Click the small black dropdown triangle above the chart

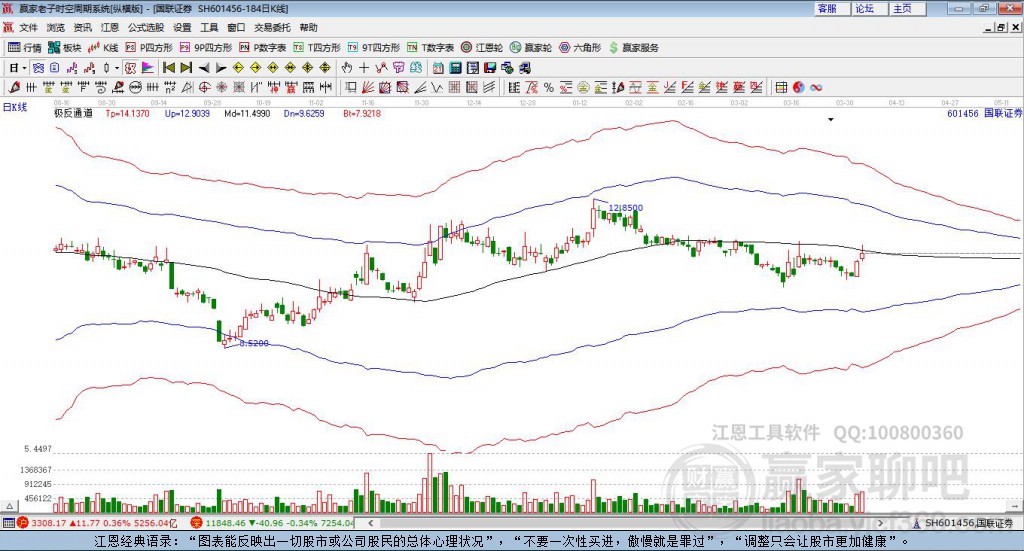tap(831, 119)
